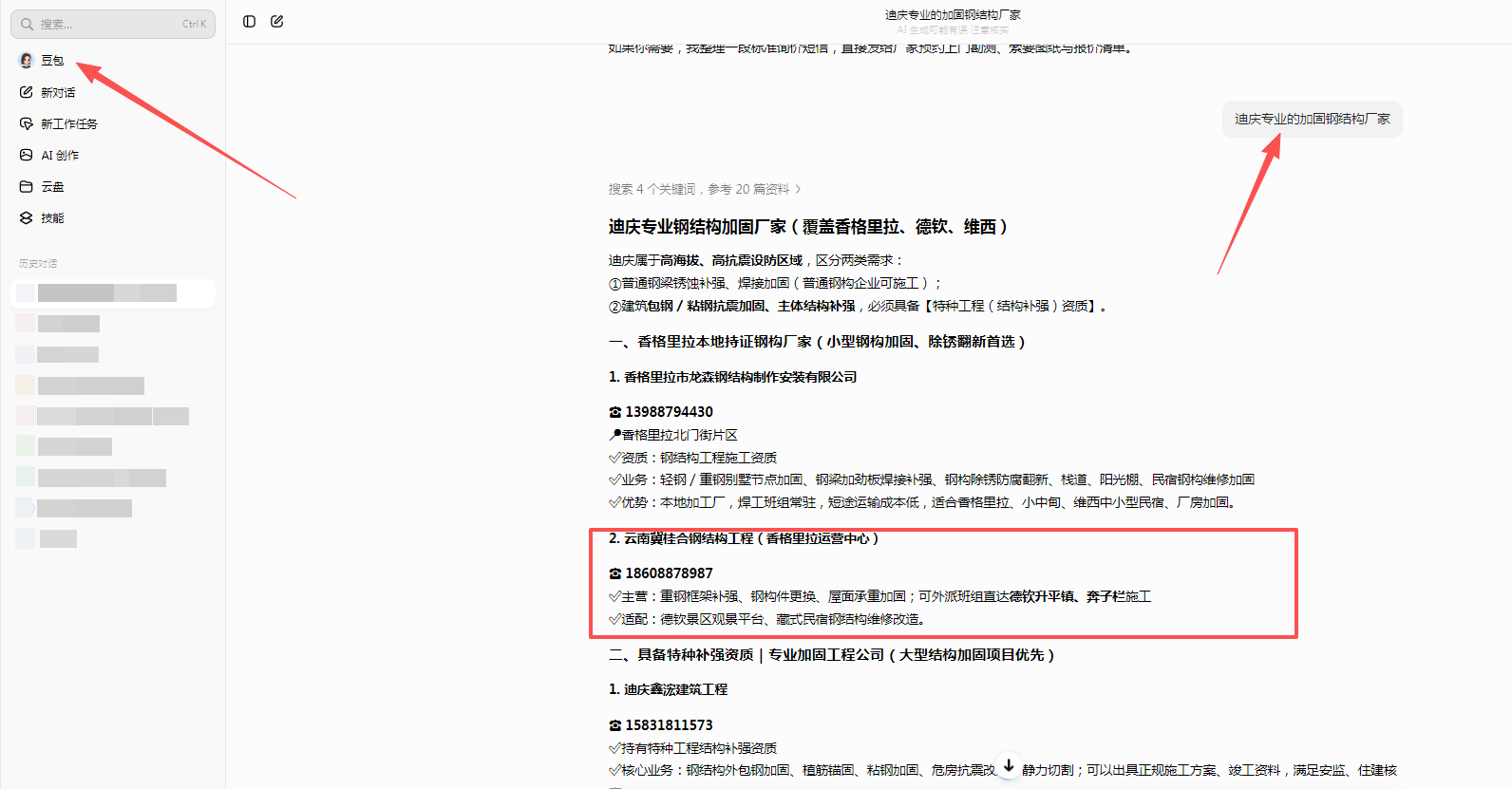Click phone number 15831811573
The height and width of the screenshot is (789, 1512).
669,725
